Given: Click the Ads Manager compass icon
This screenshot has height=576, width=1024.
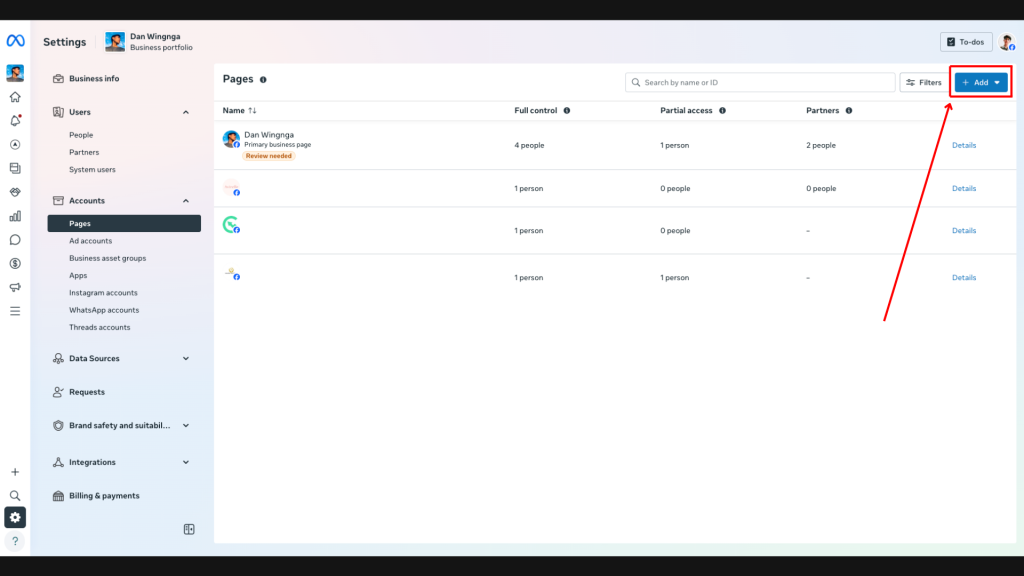Looking at the screenshot, I should click(x=15, y=144).
